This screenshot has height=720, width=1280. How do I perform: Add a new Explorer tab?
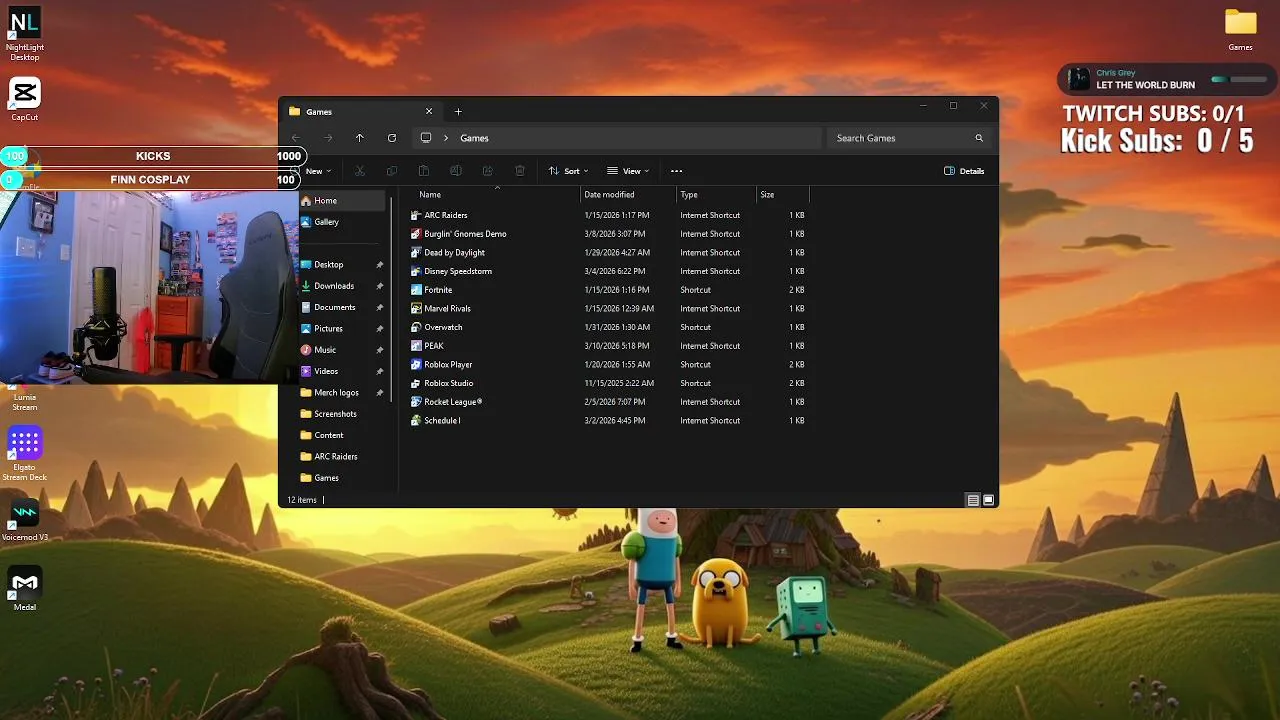tap(458, 111)
